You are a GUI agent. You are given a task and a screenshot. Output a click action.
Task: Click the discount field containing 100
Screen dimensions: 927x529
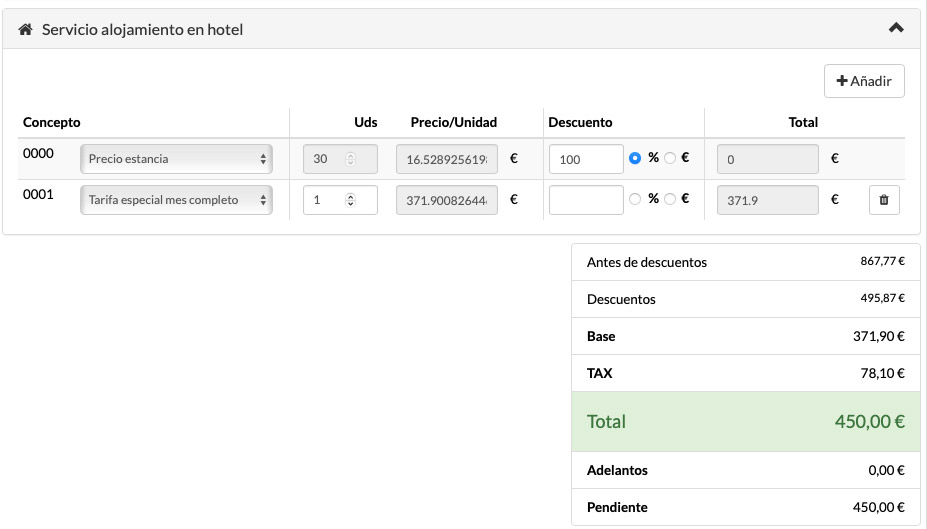pyautogui.click(x=586, y=158)
